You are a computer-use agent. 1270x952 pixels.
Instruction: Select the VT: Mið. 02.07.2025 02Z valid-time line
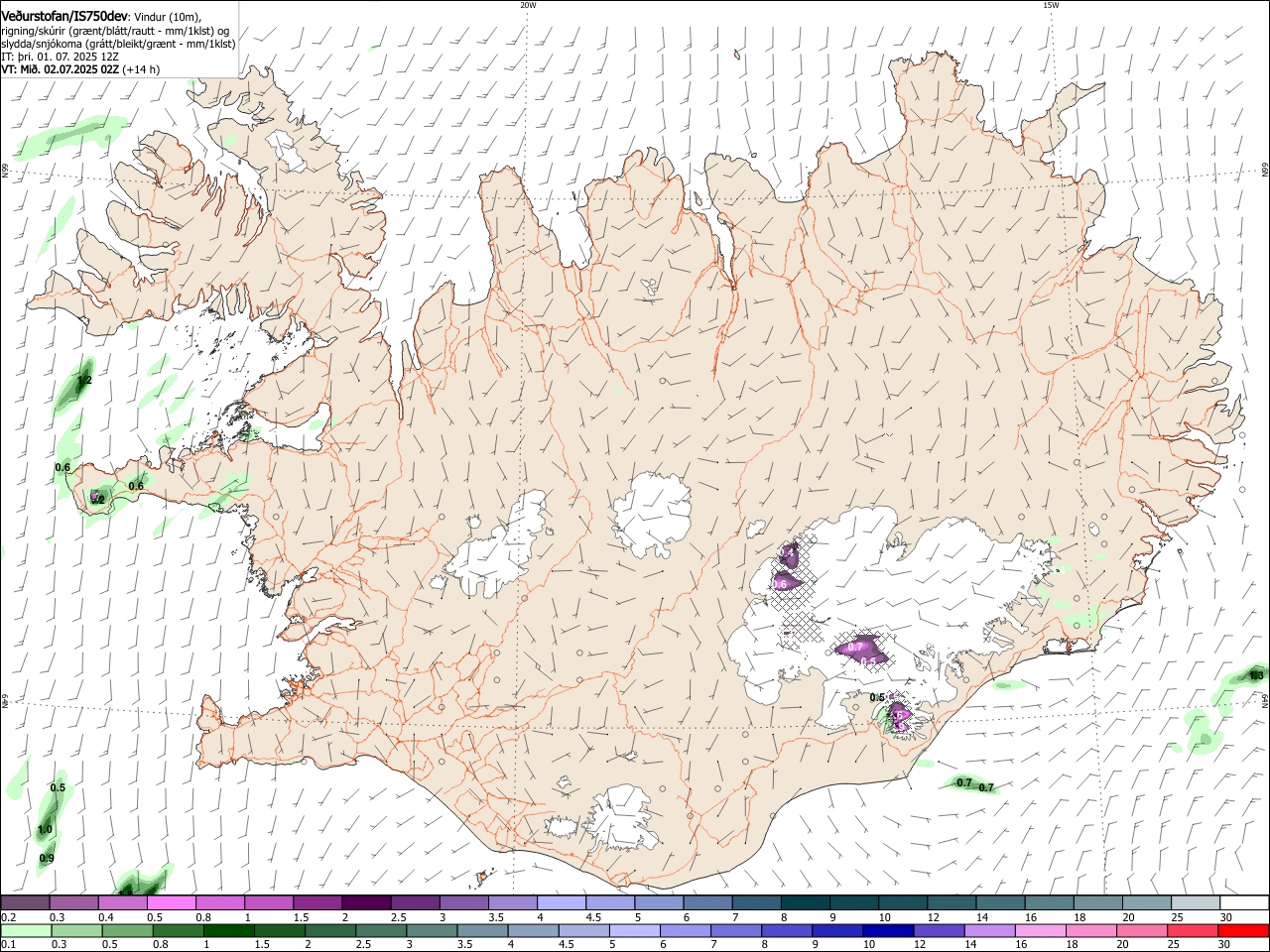tap(79, 69)
